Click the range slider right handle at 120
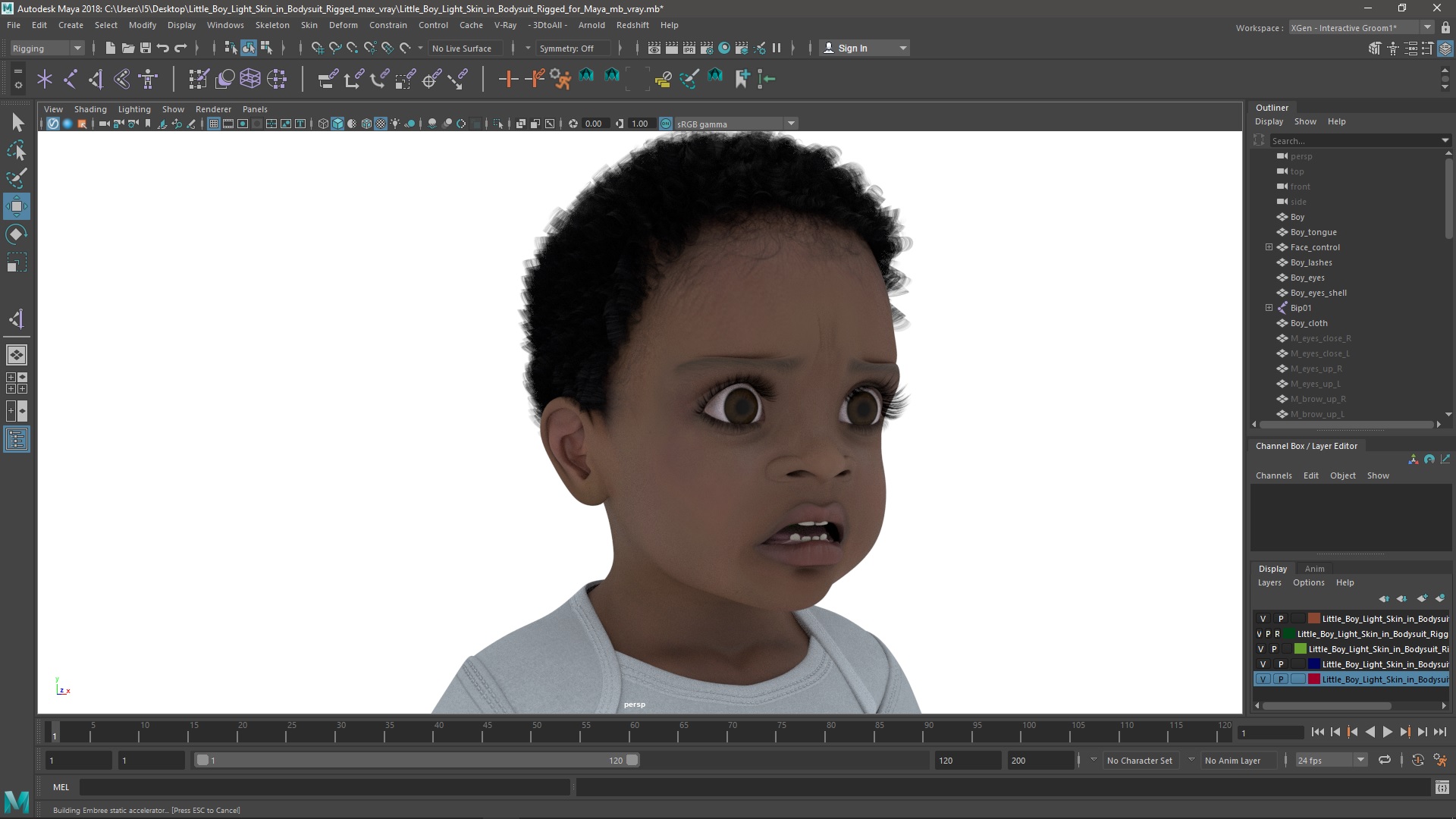The width and height of the screenshot is (1456, 819). tap(632, 760)
